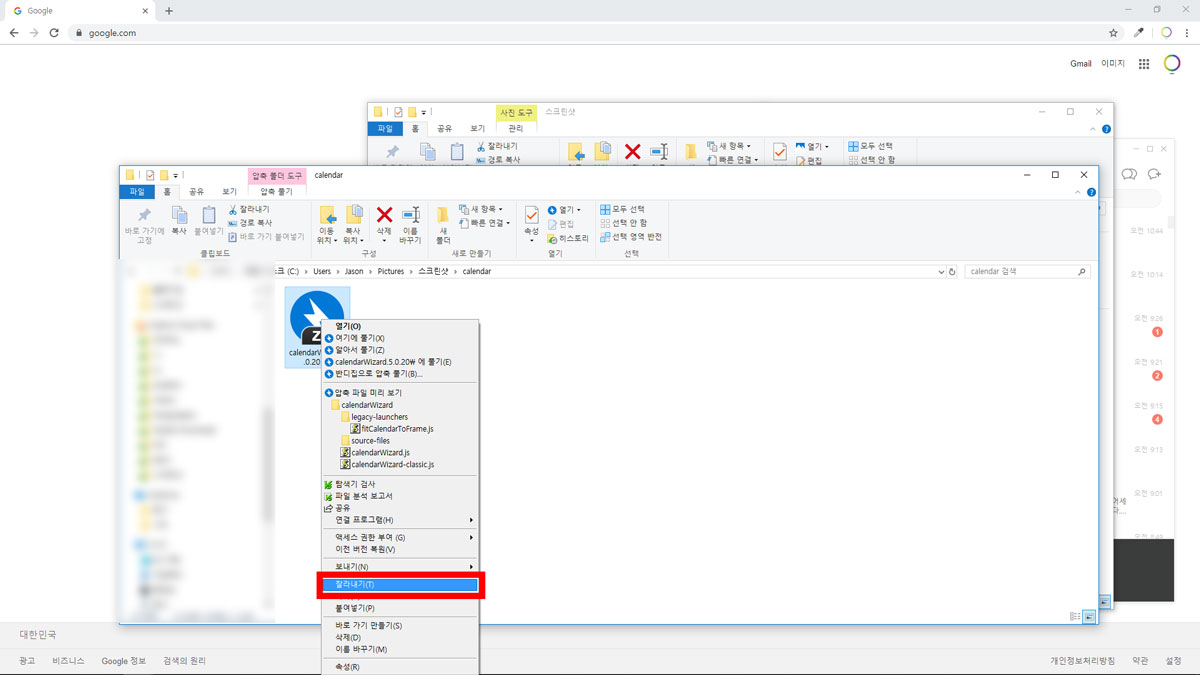Image resolution: width=1200 pixels, height=675 pixels.
Task: Click Chrome back navigation arrow
Action: (x=14, y=33)
